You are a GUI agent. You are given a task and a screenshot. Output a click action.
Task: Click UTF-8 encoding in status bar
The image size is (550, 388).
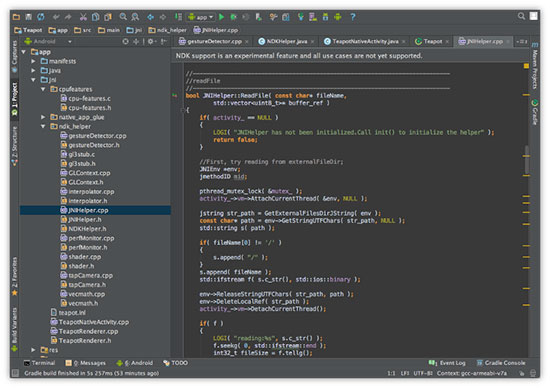(x=423, y=373)
